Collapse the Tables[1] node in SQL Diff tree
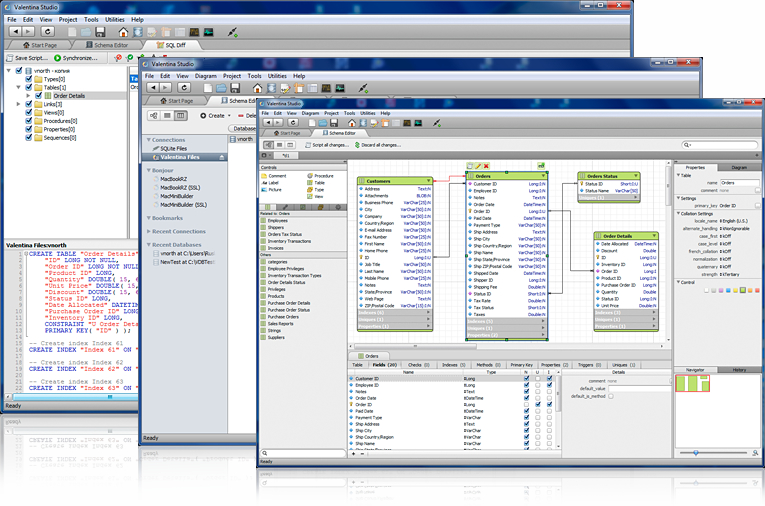 (x=19, y=87)
